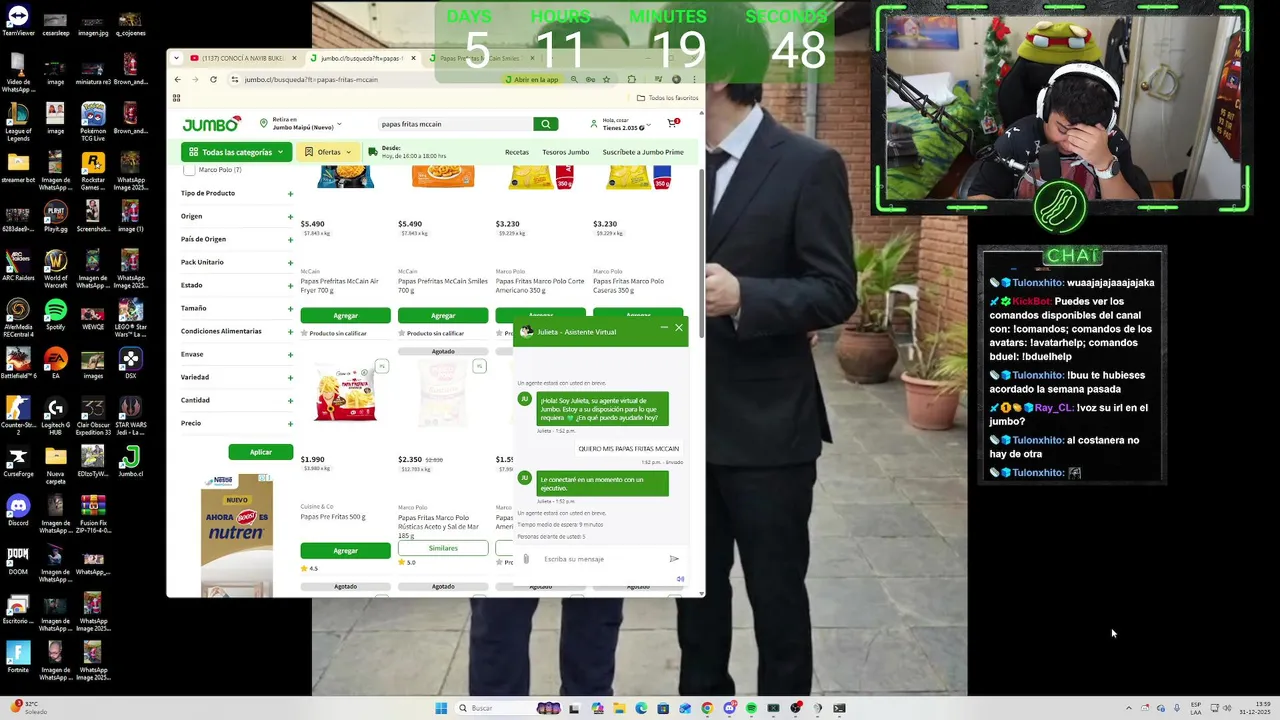Click Agregar for McCain Smiles 700 g
1280x720 pixels.
coord(443,315)
